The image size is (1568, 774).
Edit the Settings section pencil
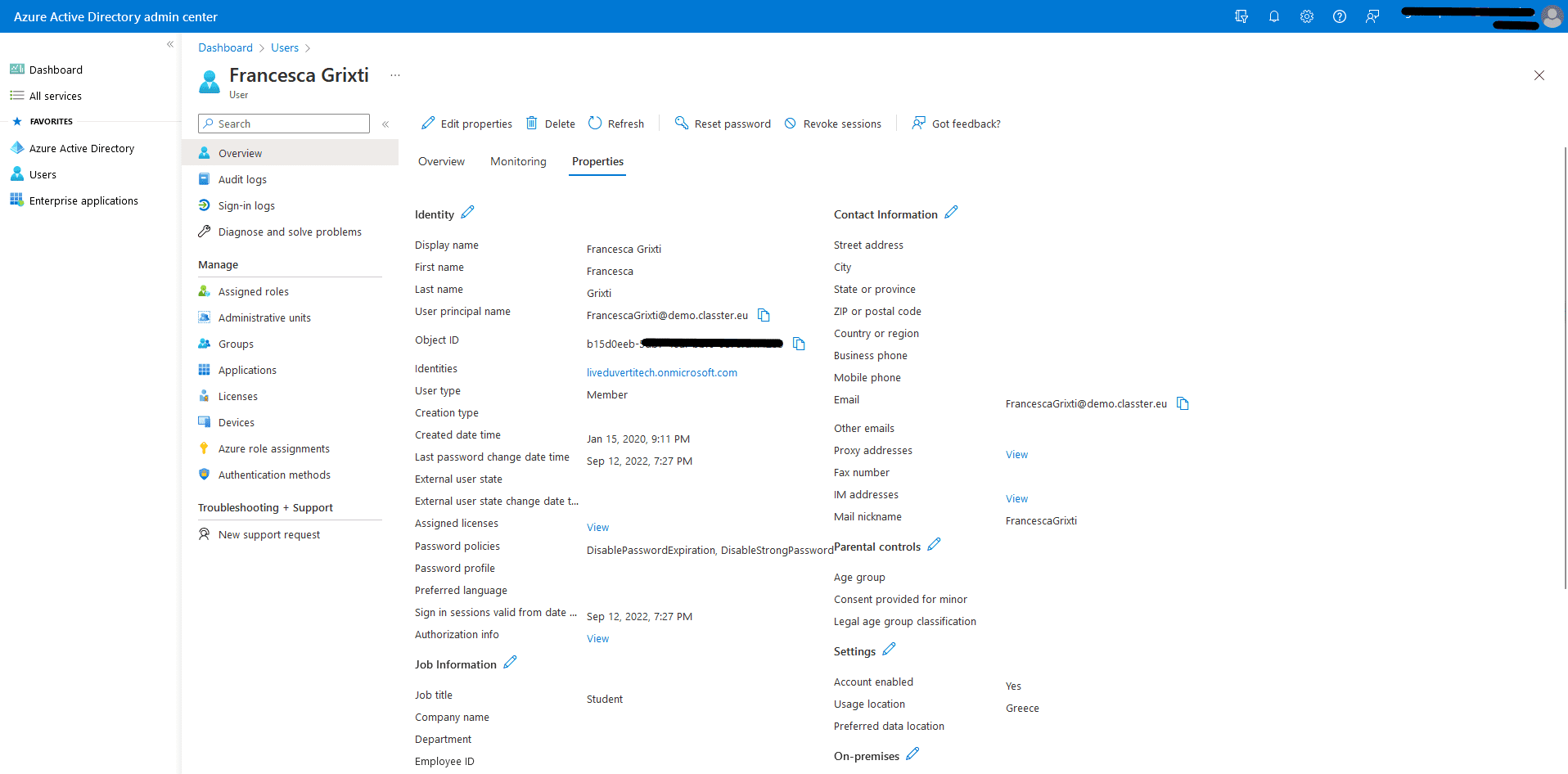(x=889, y=650)
